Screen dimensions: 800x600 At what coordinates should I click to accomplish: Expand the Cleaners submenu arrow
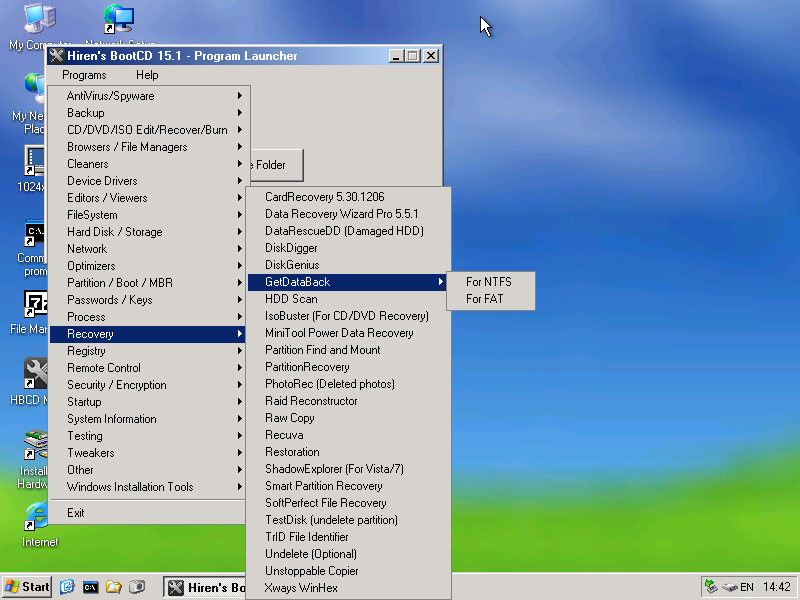coord(239,164)
